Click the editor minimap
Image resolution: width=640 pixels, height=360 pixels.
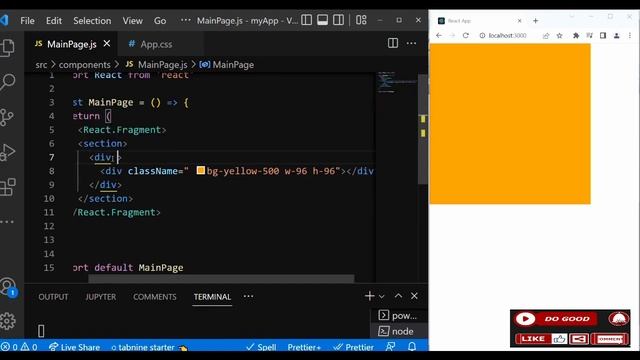click(396, 82)
